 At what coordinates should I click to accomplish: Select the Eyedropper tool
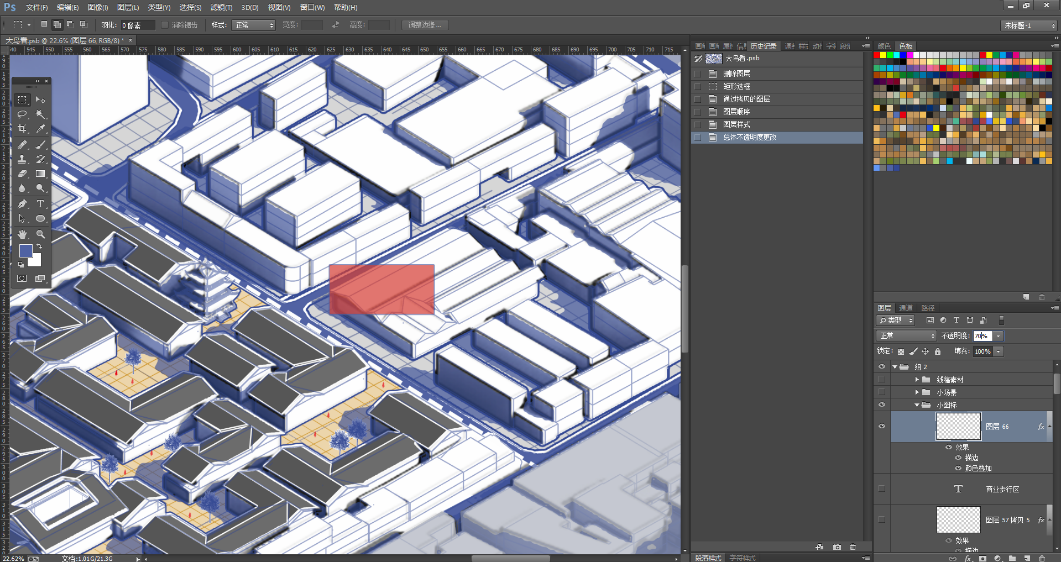(41, 130)
